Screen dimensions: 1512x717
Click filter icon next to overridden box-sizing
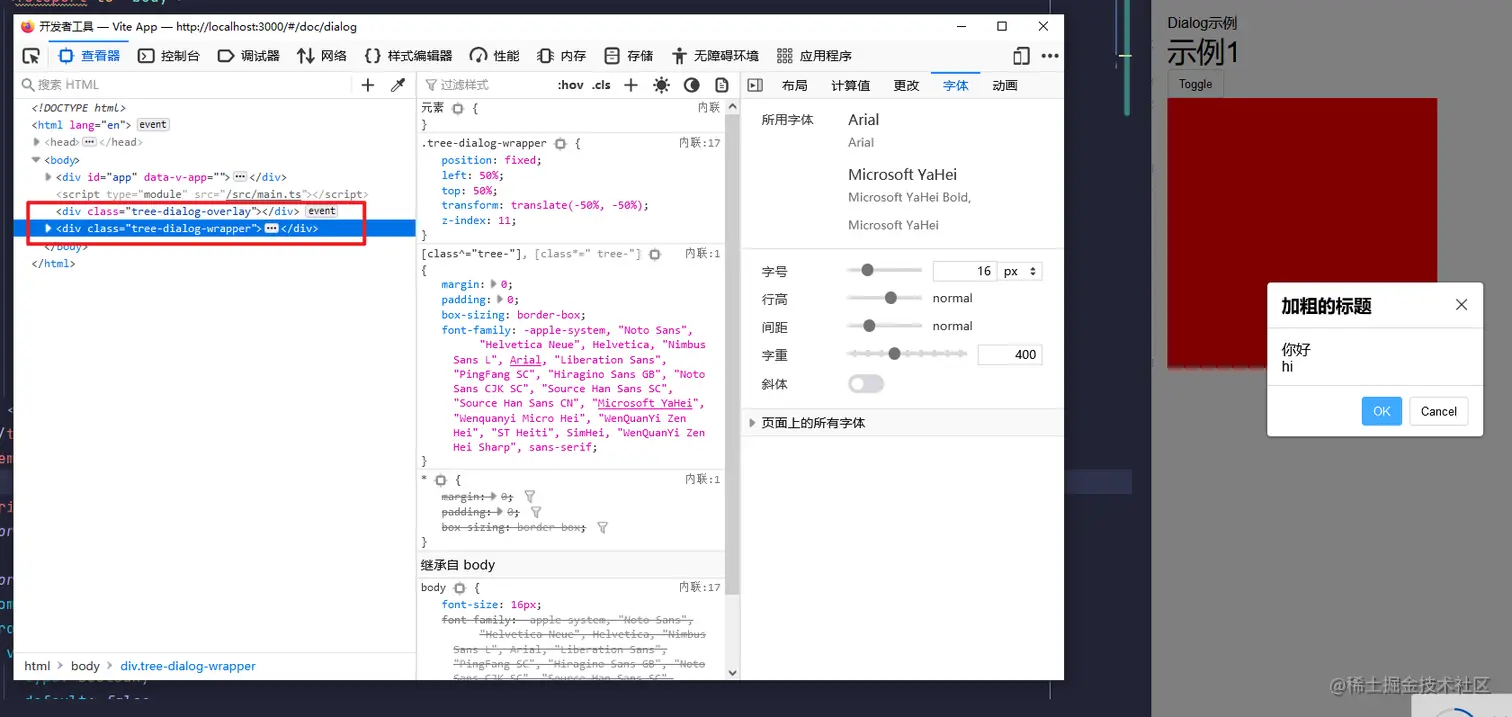point(602,527)
